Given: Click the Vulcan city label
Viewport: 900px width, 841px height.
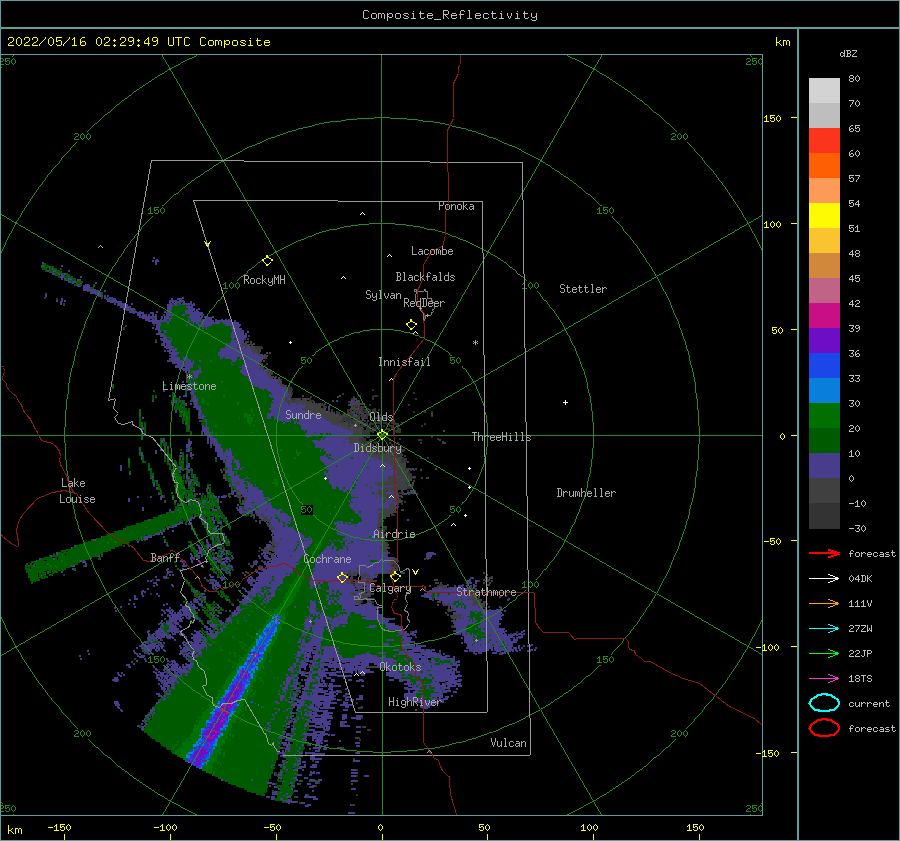Looking at the screenshot, I should point(508,743).
